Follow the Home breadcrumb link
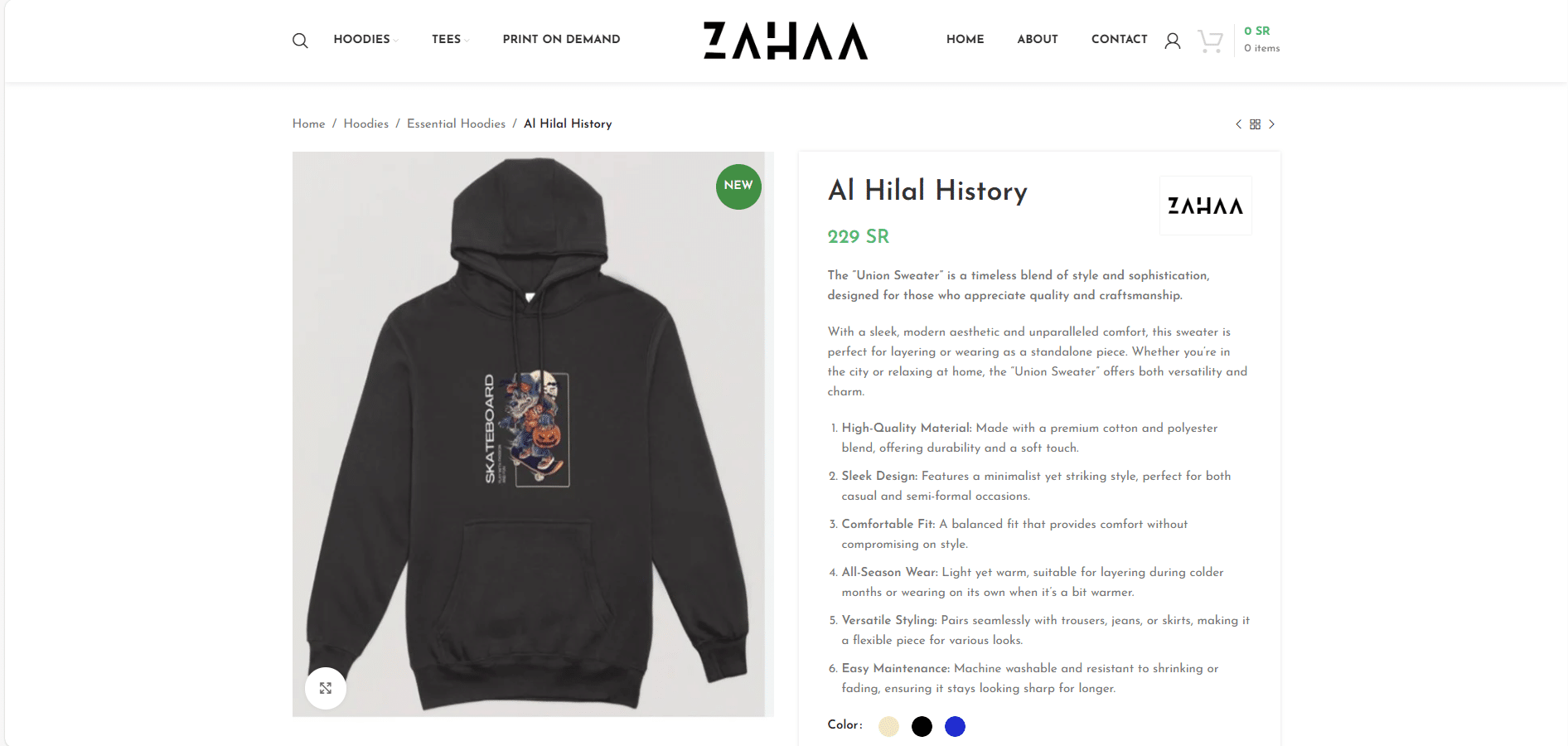The width and height of the screenshot is (1568, 746). 308,124
